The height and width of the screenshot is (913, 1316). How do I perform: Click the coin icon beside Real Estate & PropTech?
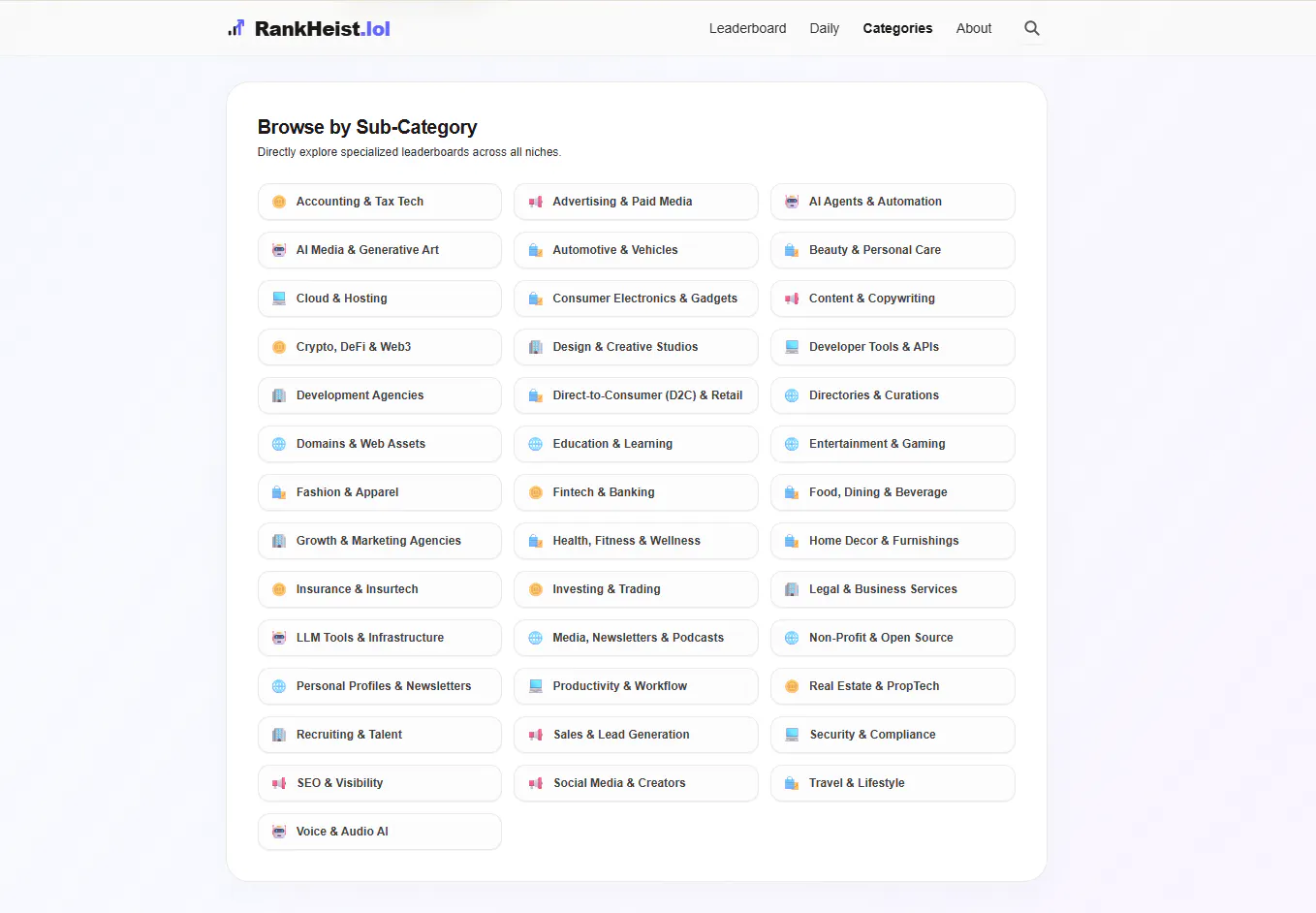792,686
